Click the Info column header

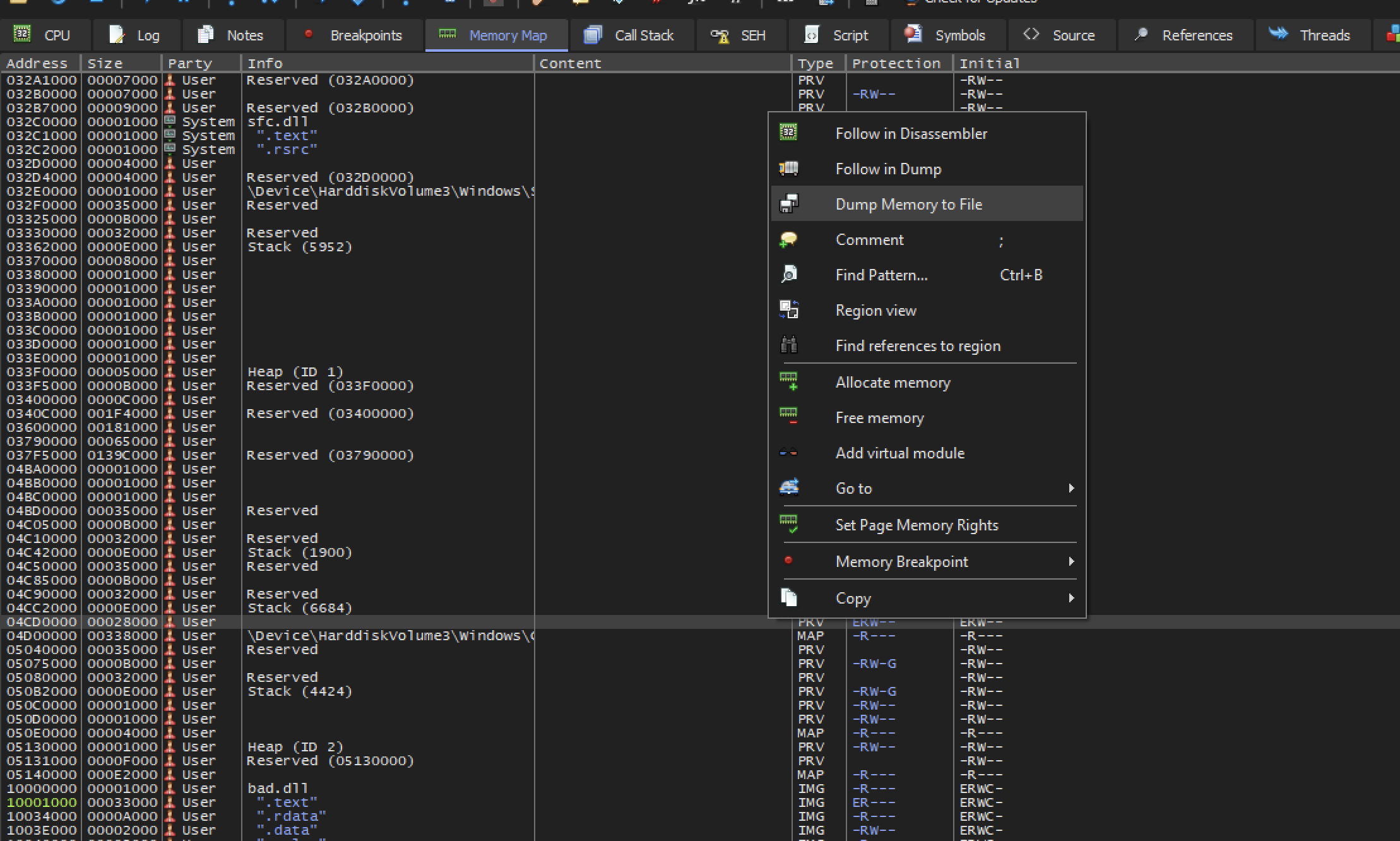(x=388, y=63)
